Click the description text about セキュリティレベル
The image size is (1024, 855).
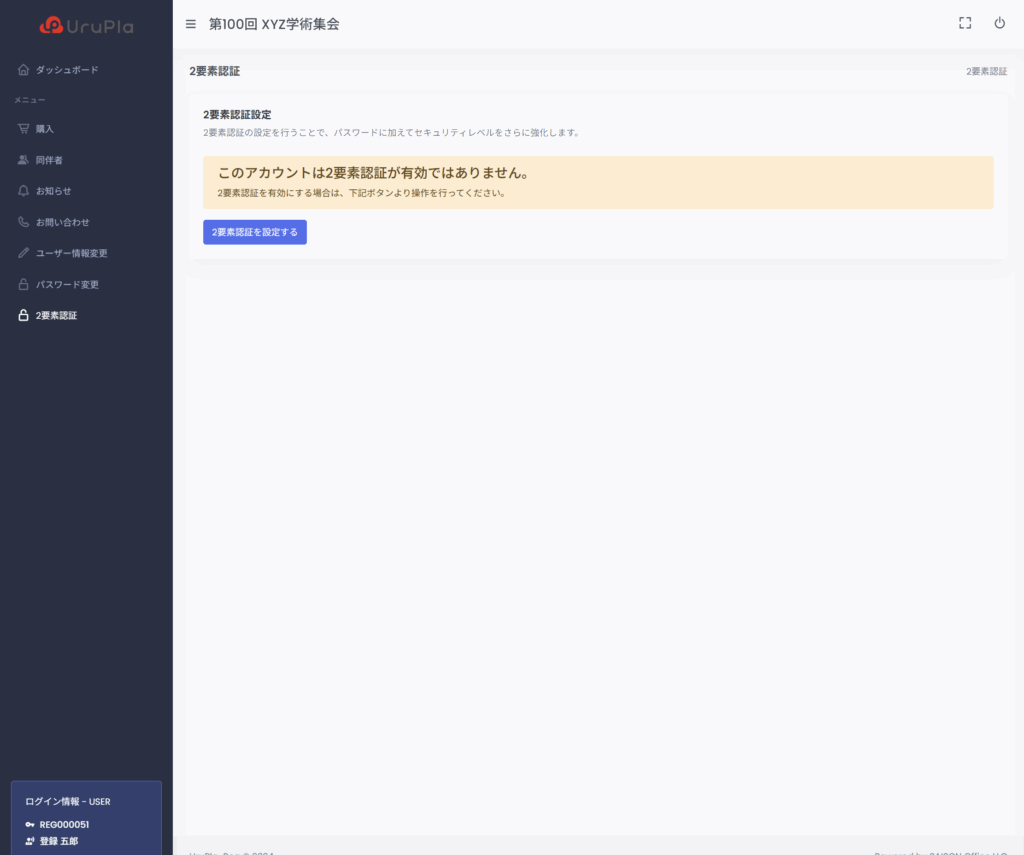click(x=392, y=133)
